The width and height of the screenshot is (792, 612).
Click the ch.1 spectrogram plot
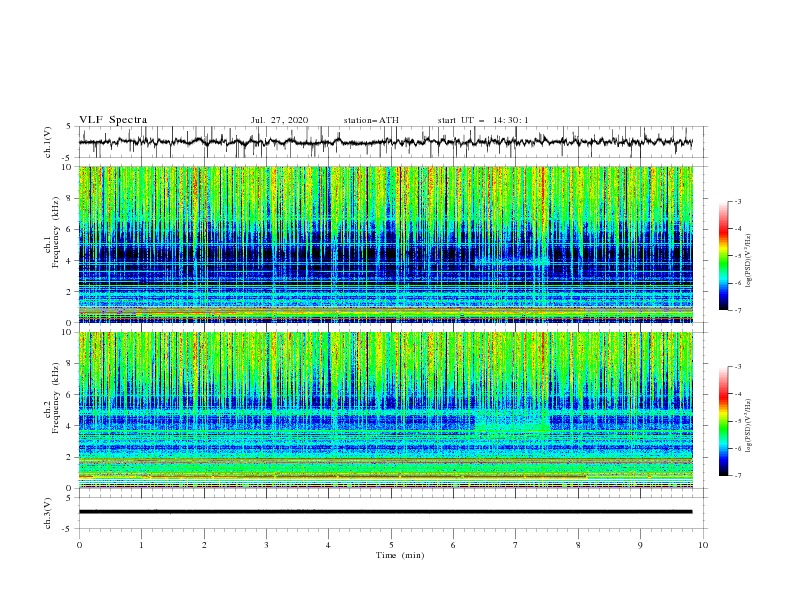coord(386,244)
